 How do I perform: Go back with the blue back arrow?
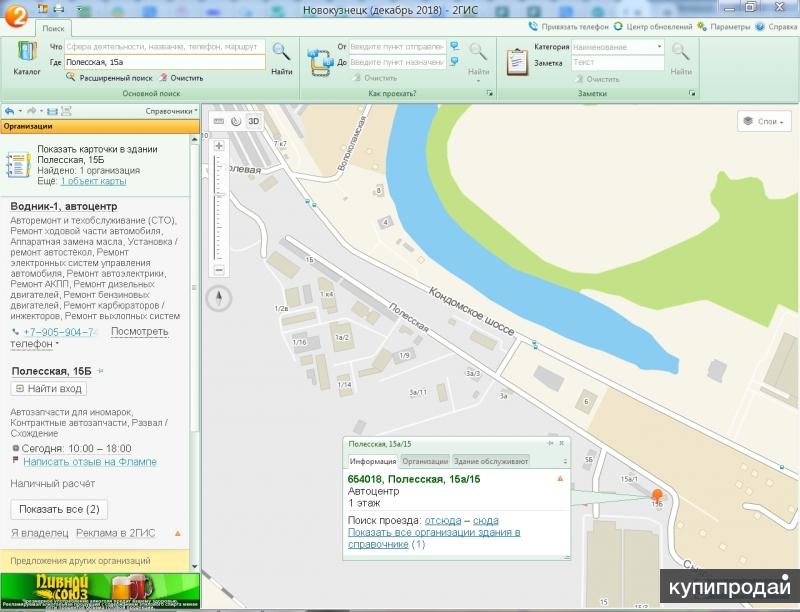[9, 111]
